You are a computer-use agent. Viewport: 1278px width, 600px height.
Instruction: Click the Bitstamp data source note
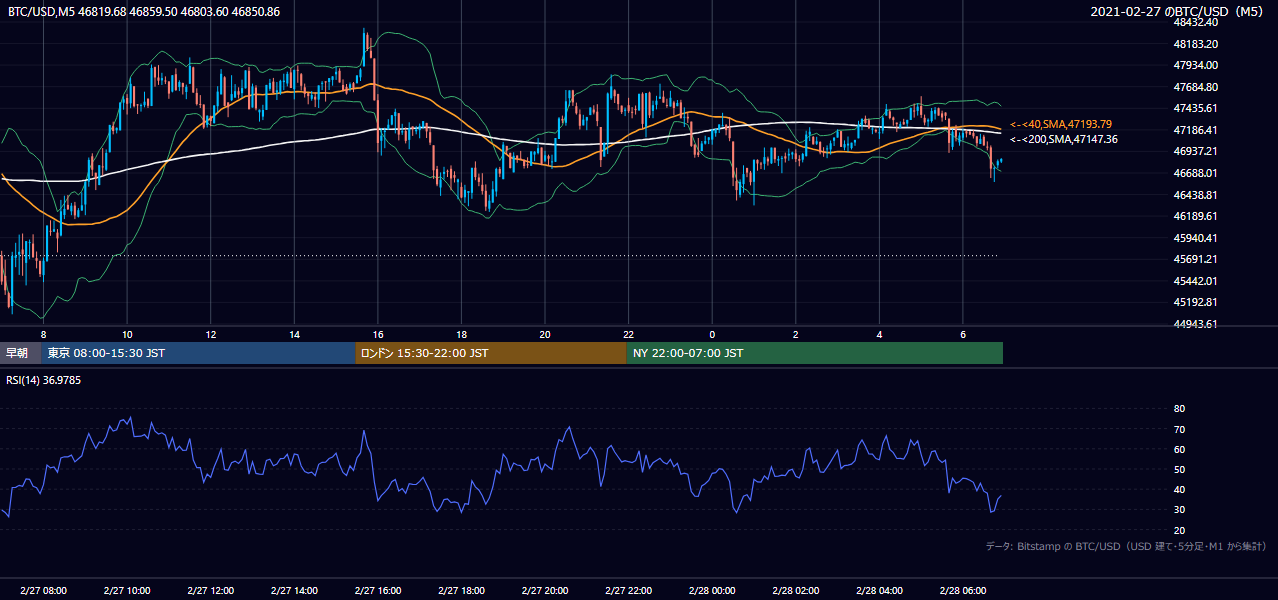click(1126, 547)
